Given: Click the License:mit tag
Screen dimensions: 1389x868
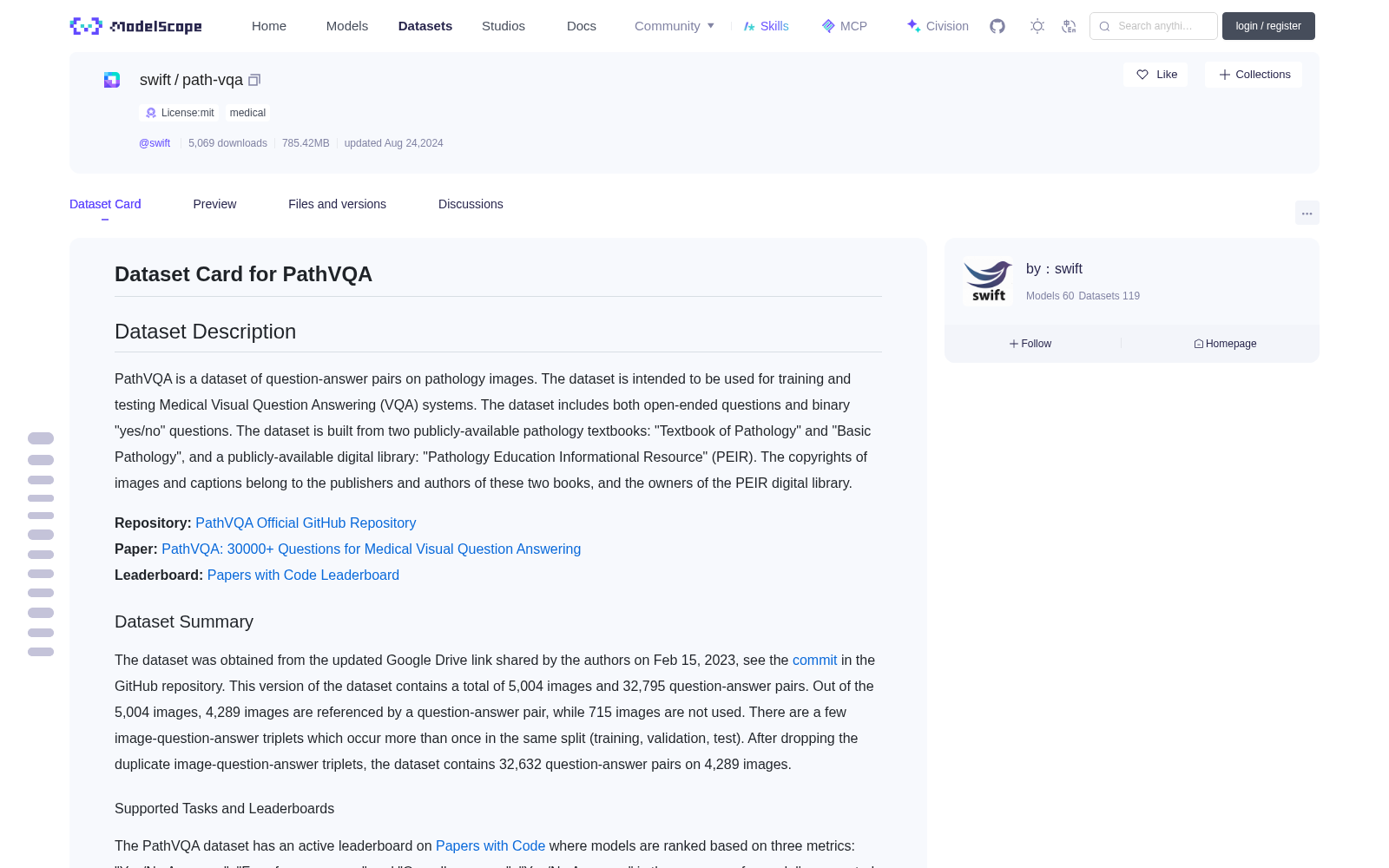Looking at the screenshot, I should tap(179, 113).
